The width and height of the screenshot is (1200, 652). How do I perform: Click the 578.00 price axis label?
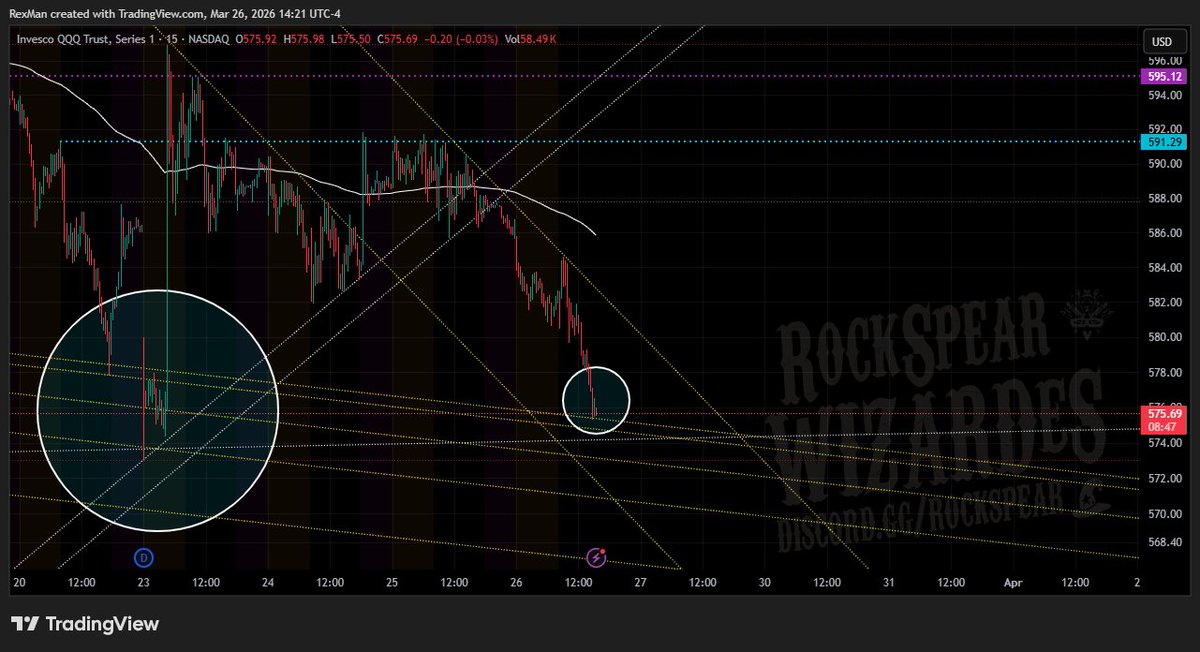(1163, 373)
